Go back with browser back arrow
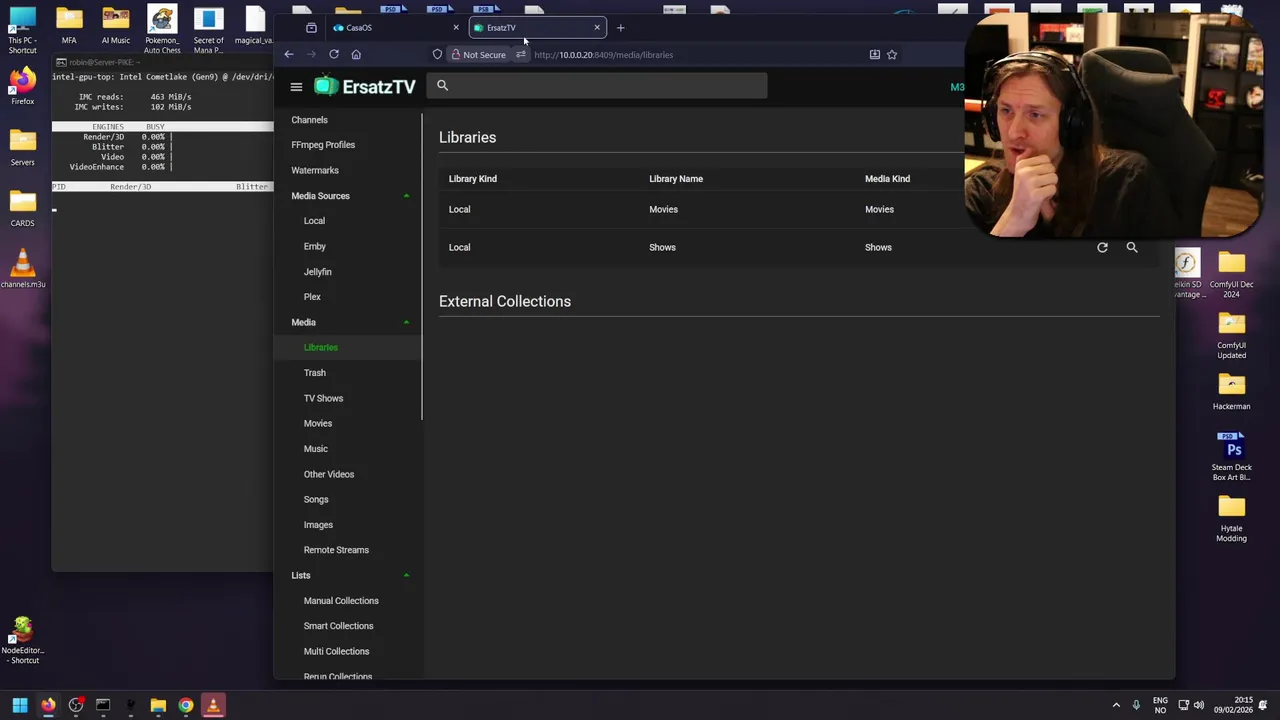Viewport: 1280px width, 720px height. pyautogui.click(x=289, y=55)
